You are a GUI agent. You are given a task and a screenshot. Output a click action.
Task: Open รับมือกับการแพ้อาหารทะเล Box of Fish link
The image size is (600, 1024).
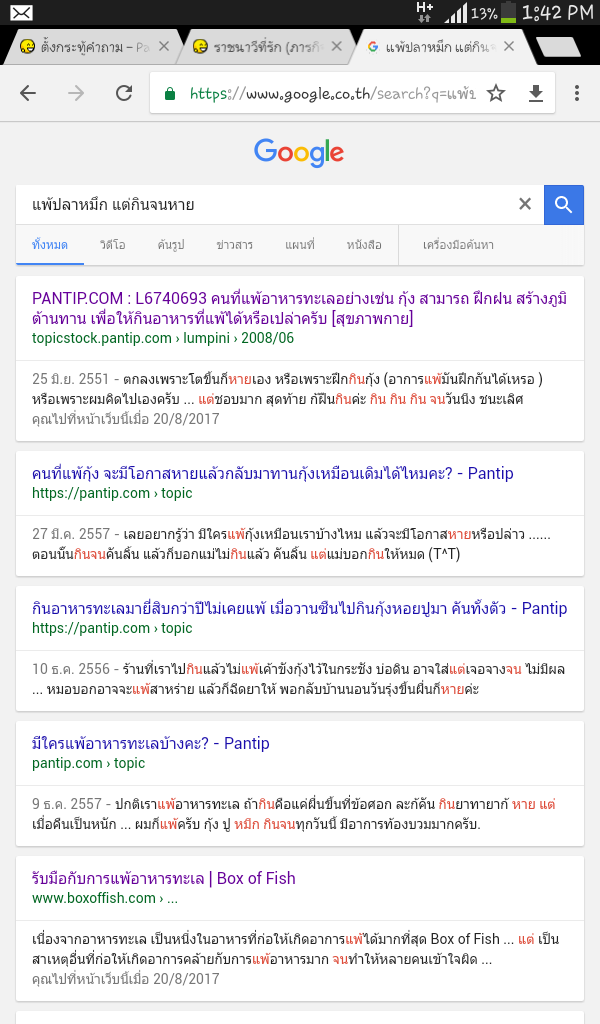click(x=163, y=878)
